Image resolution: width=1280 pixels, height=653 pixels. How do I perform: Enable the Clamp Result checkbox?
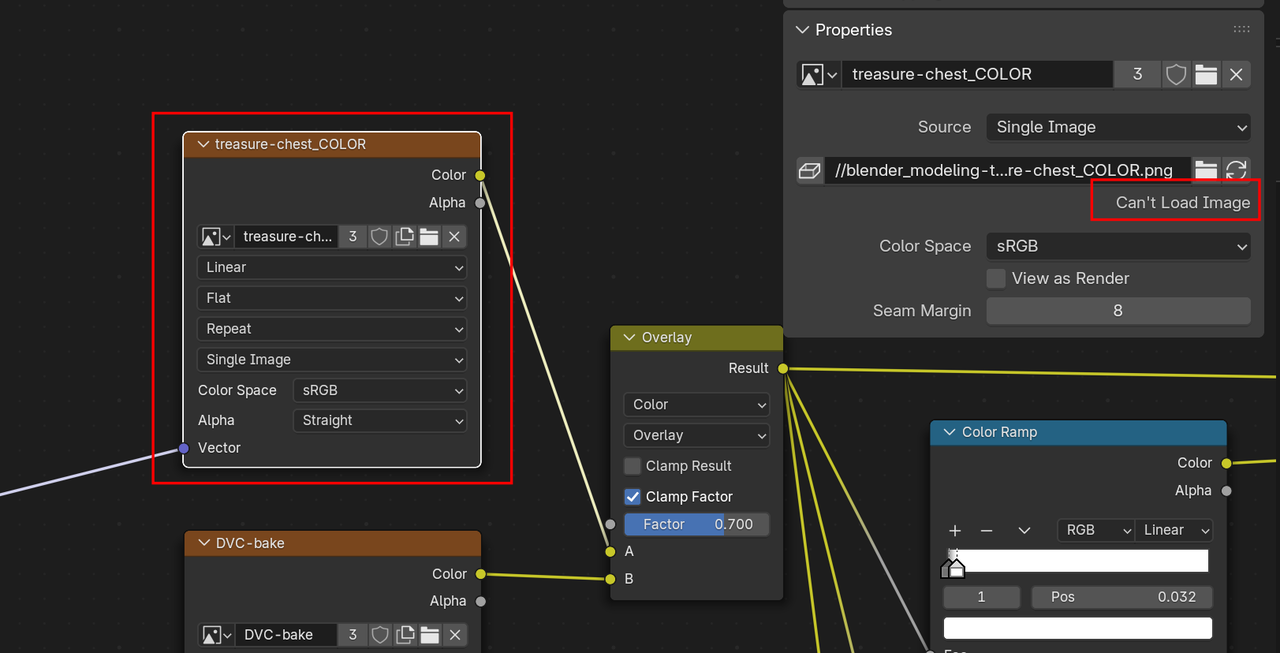632,466
